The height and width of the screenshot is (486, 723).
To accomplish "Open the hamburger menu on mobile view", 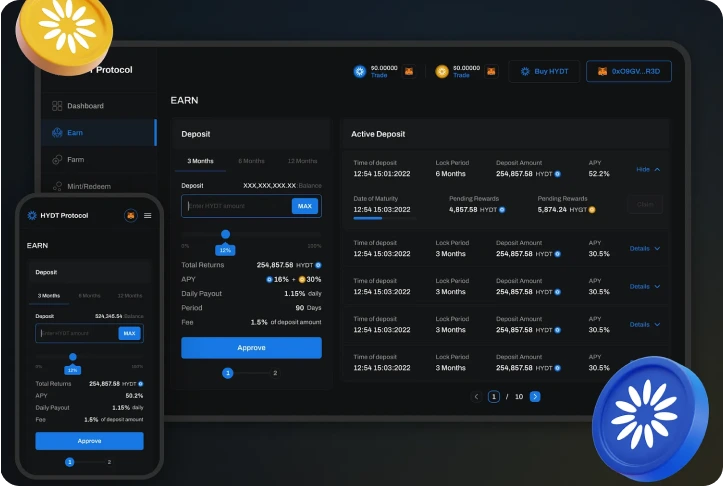I will pos(148,215).
